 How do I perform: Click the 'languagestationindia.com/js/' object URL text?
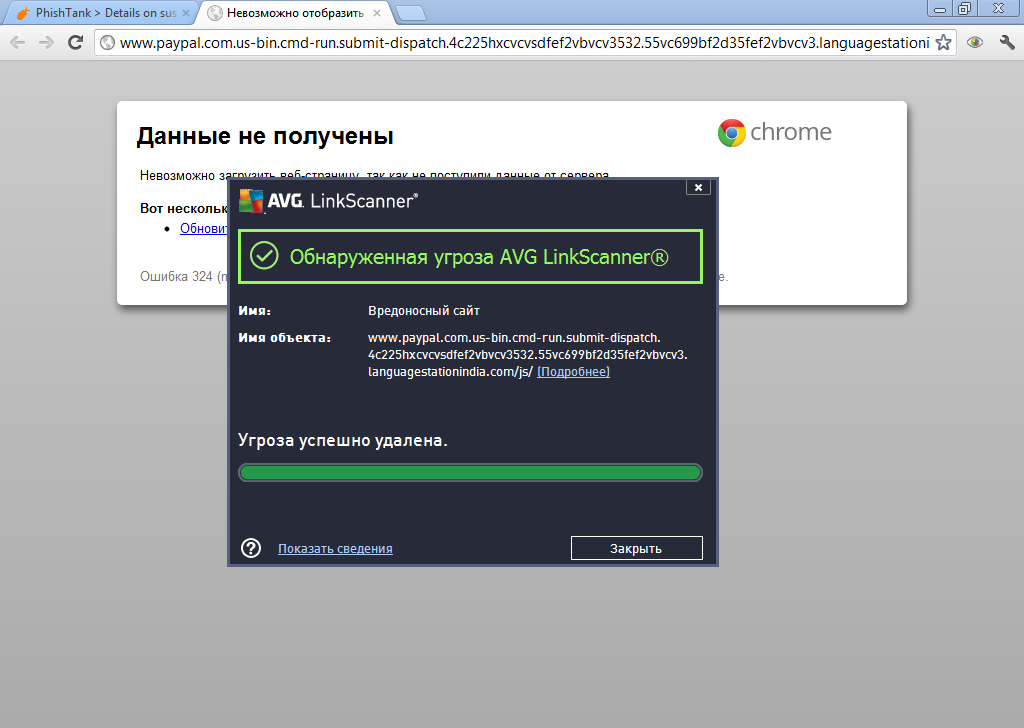pyautogui.click(x=451, y=372)
